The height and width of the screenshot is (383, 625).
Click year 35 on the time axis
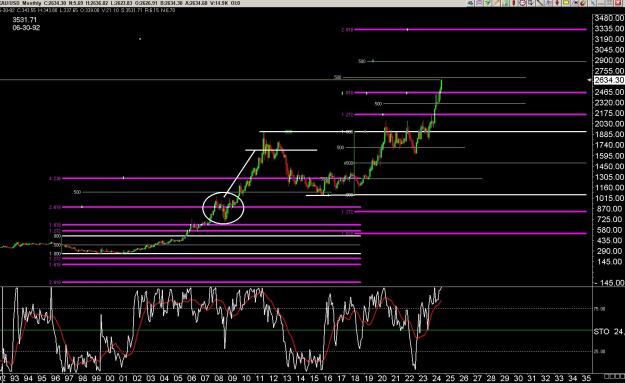[x=586, y=379]
